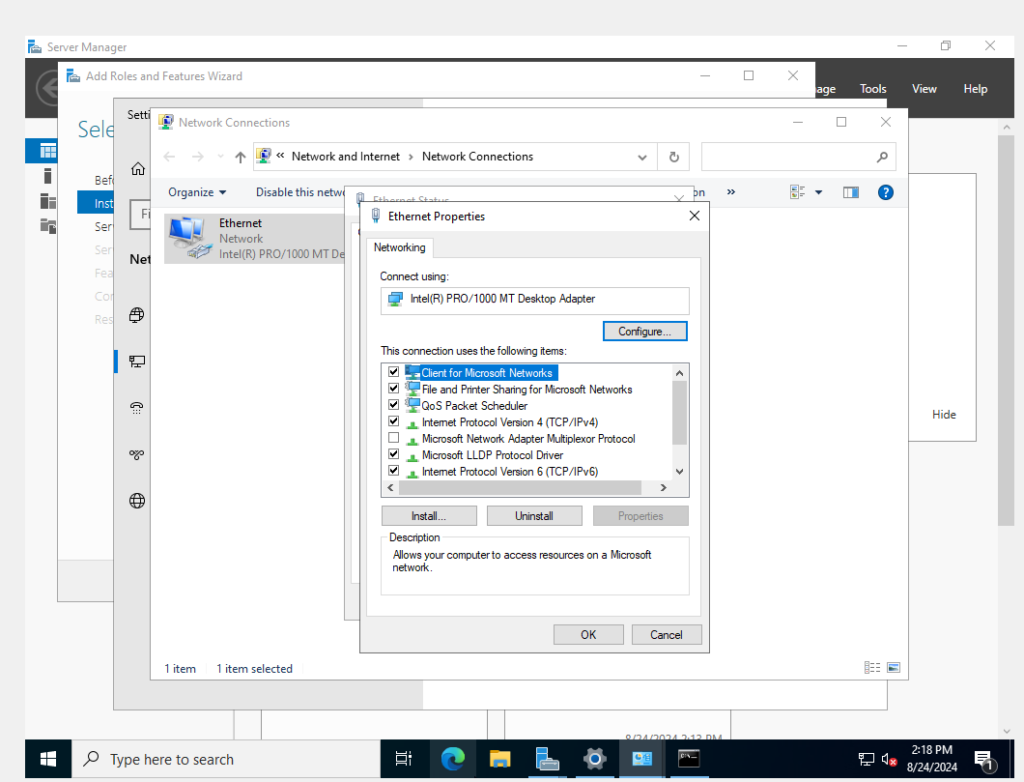Click the items list scroll down arrow
The width and height of the screenshot is (1024, 782).
679,472
